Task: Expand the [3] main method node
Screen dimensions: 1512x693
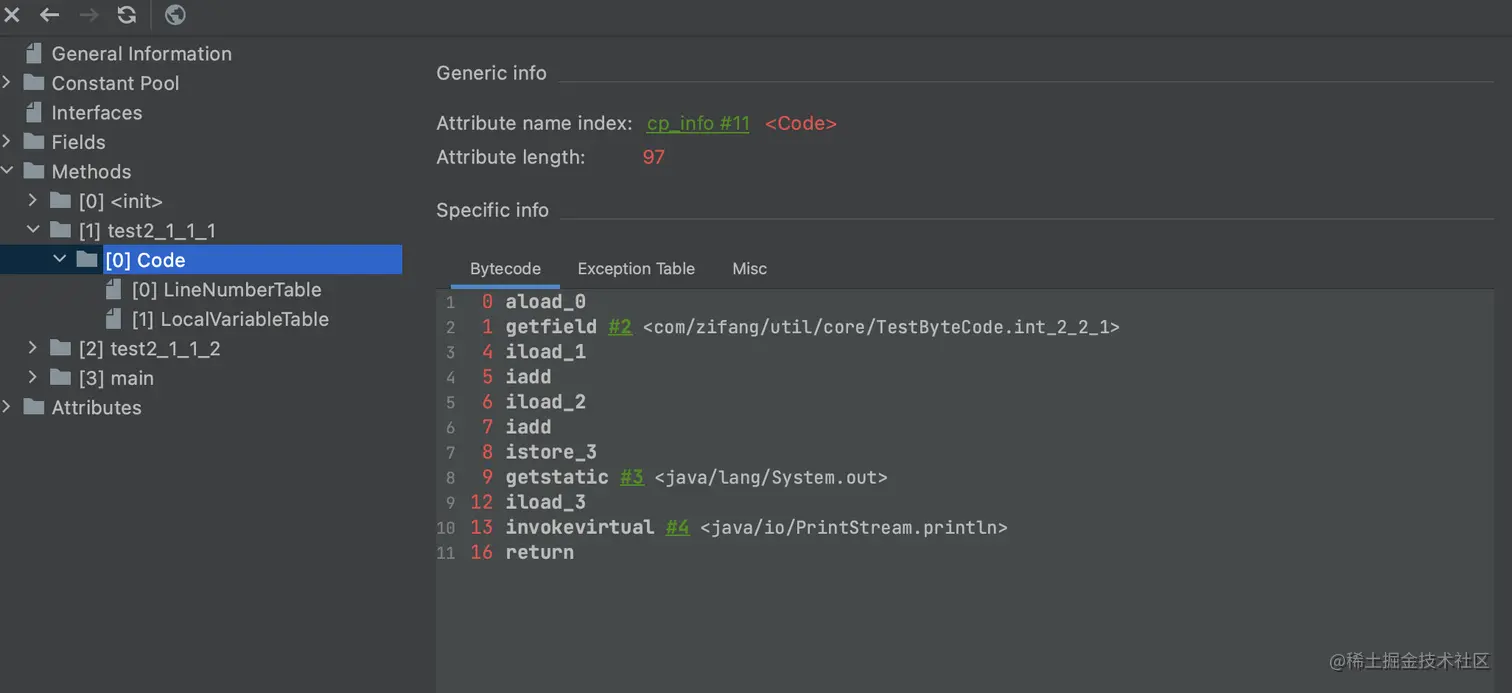Action: (33, 378)
